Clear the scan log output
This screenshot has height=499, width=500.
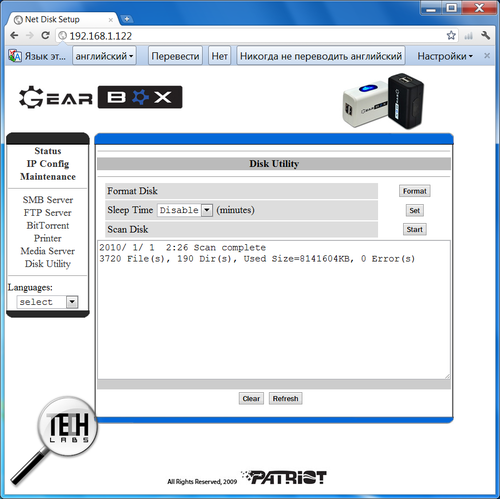tap(251, 398)
